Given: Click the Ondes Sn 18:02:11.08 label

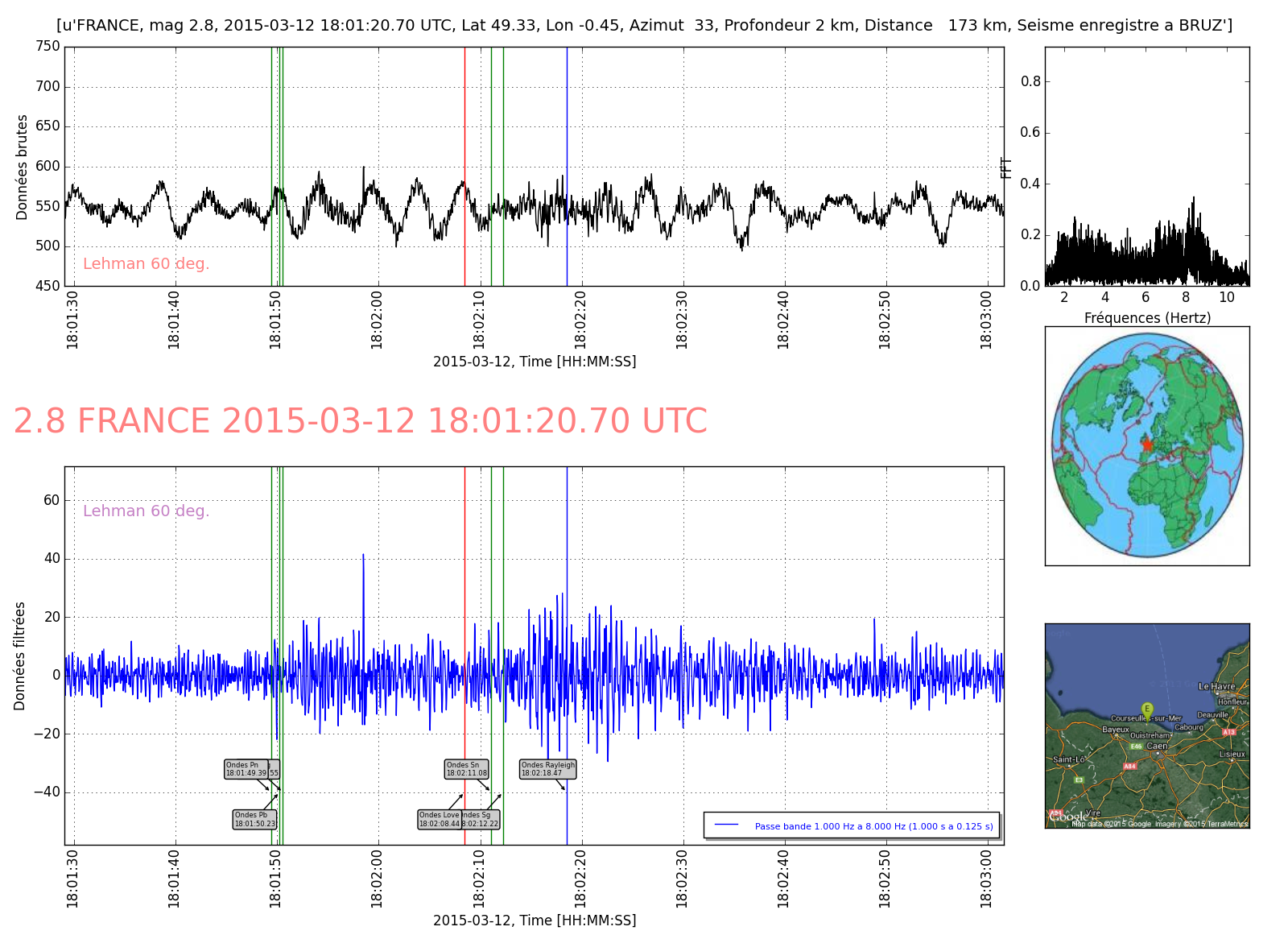Looking at the screenshot, I should pyautogui.click(x=467, y=769).
